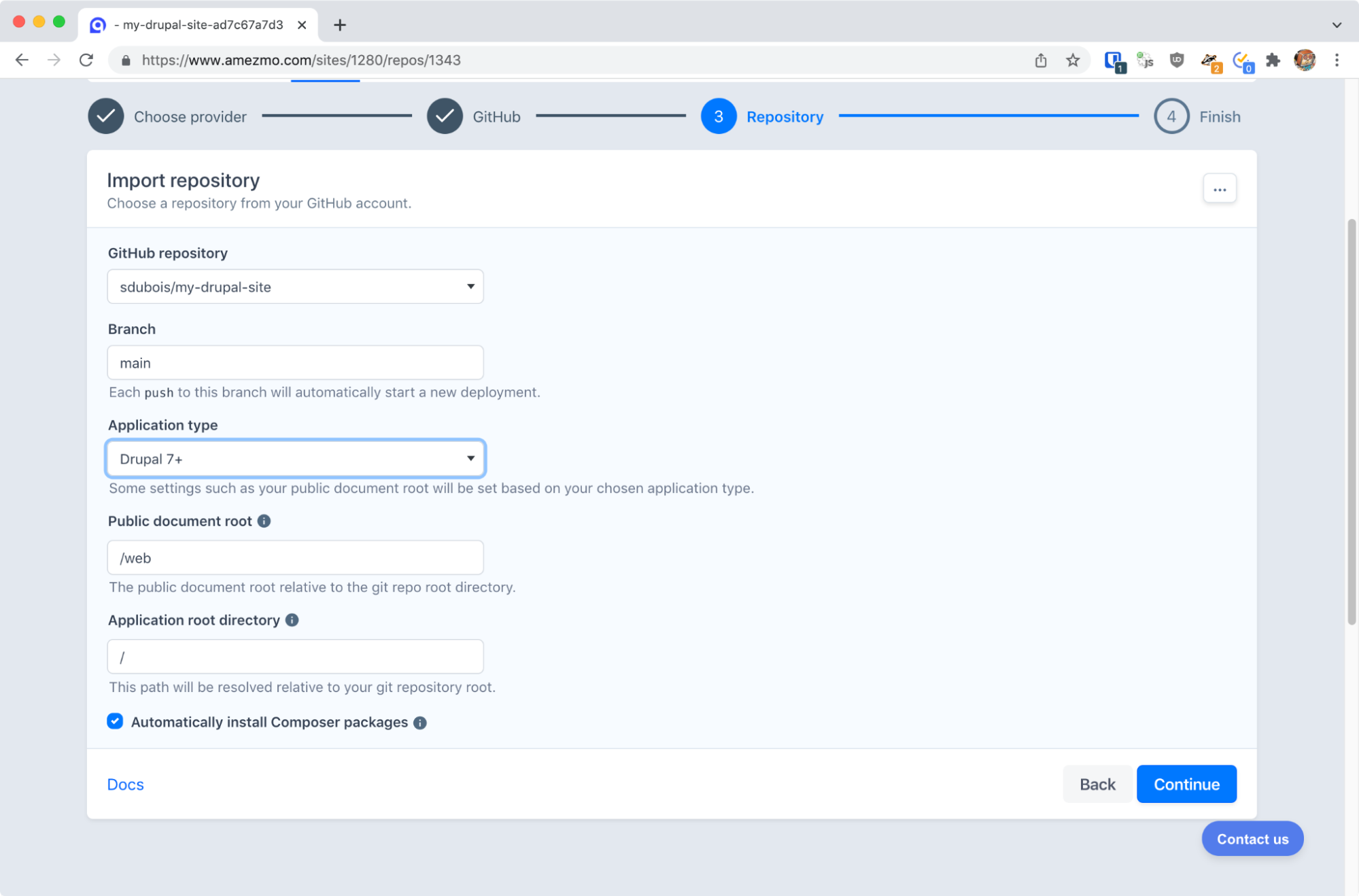Click the Application root directory info icon

coord(292,620)
